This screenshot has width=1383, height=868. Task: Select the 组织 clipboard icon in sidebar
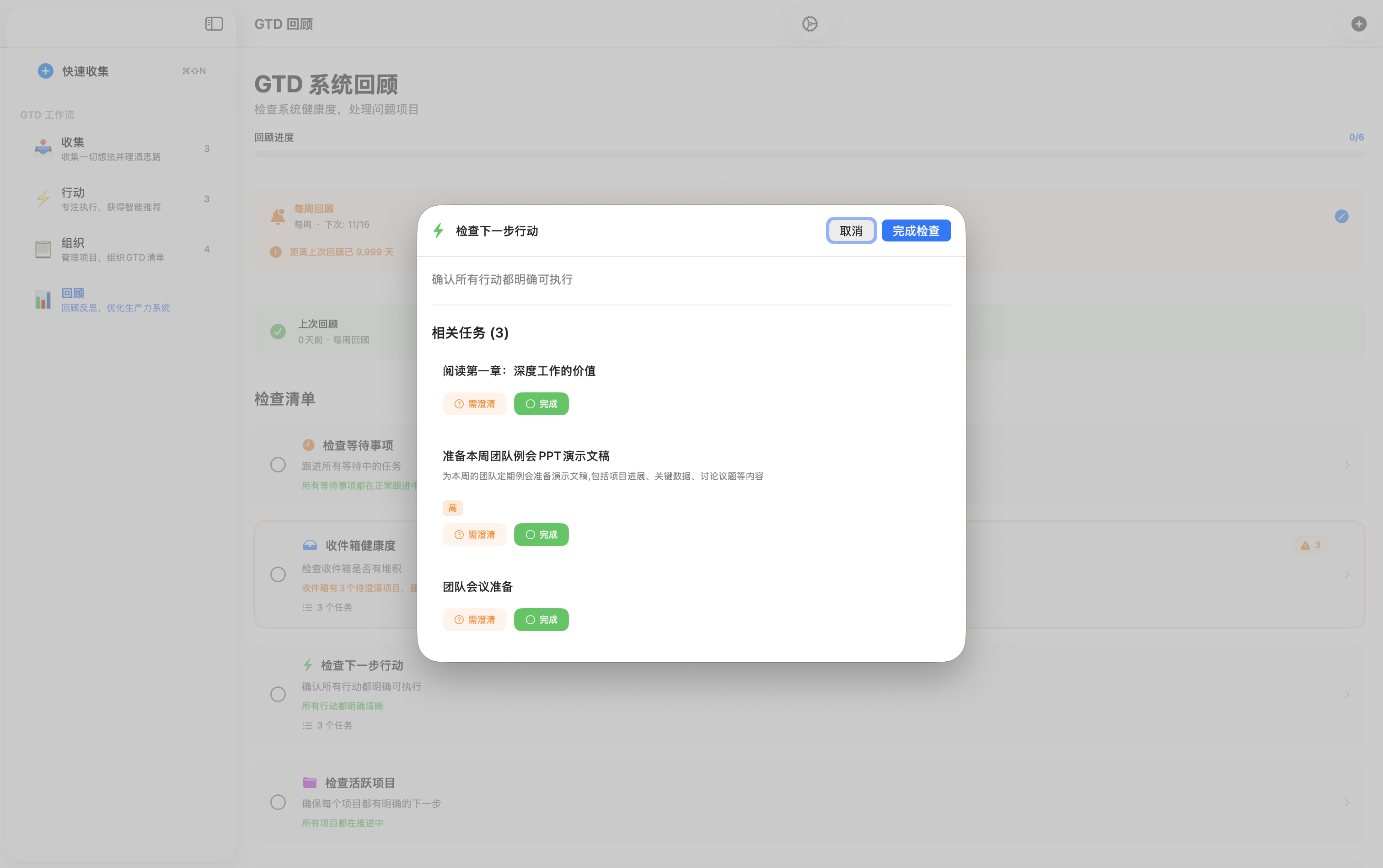coord(43,249)
